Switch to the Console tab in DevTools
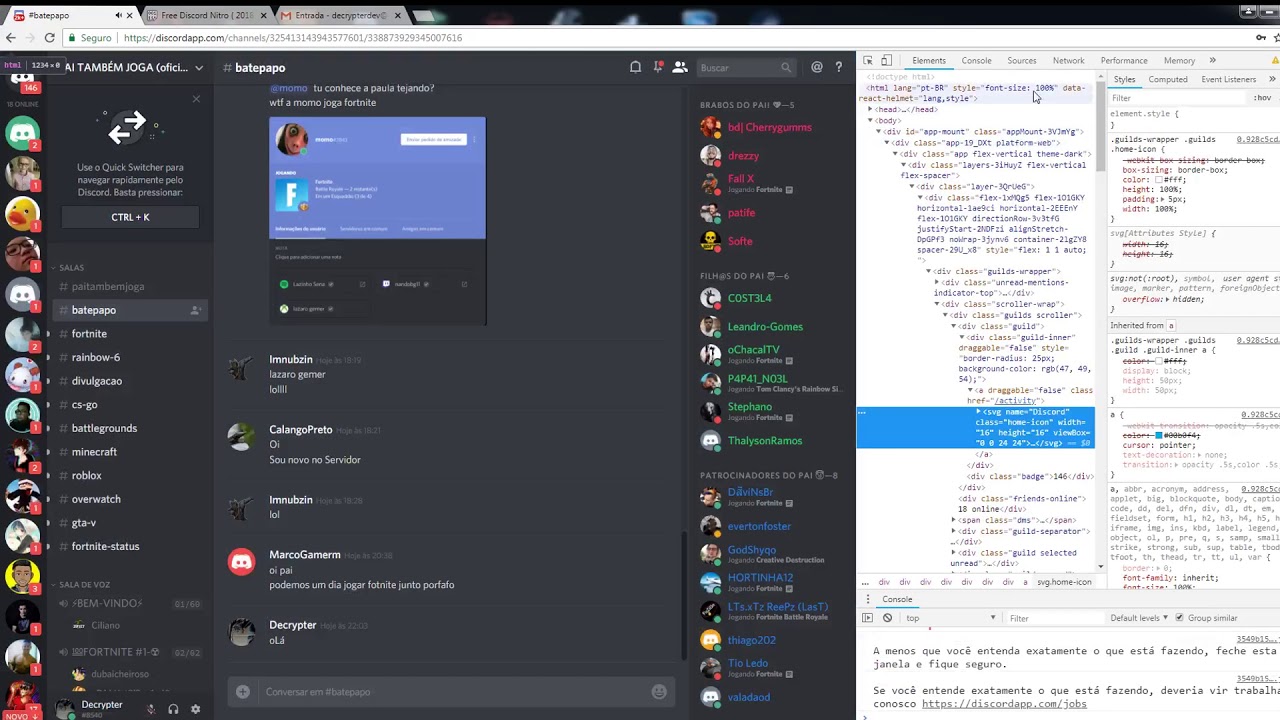 point(976,61)
